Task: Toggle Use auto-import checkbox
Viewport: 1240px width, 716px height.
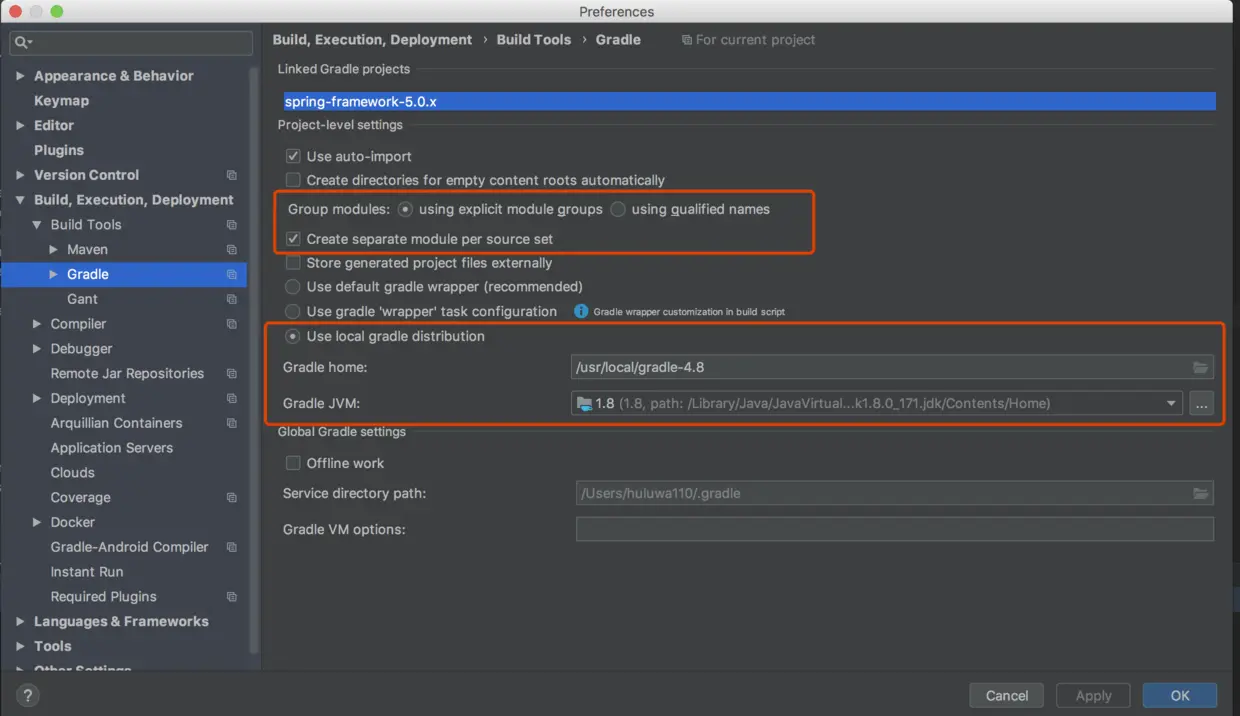Action: (293, 157)
